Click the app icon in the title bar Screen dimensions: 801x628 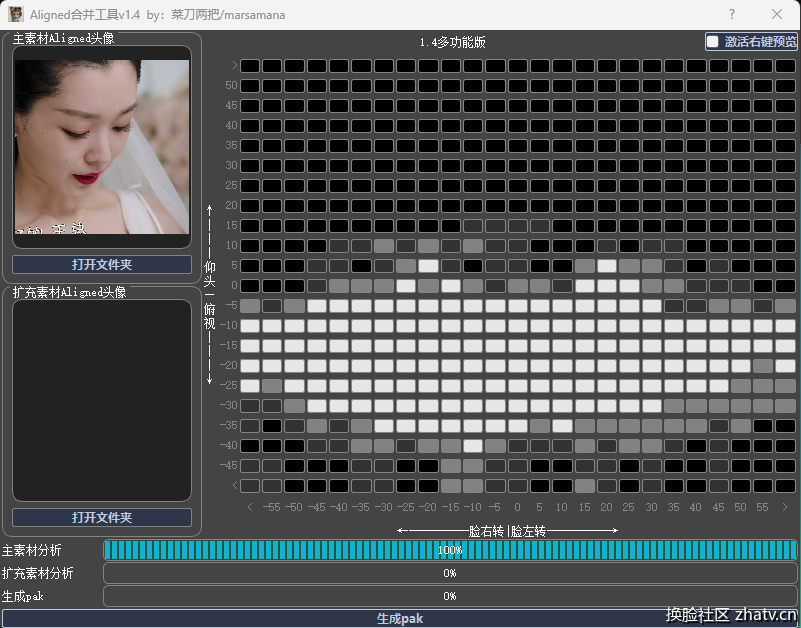[15, 14]
